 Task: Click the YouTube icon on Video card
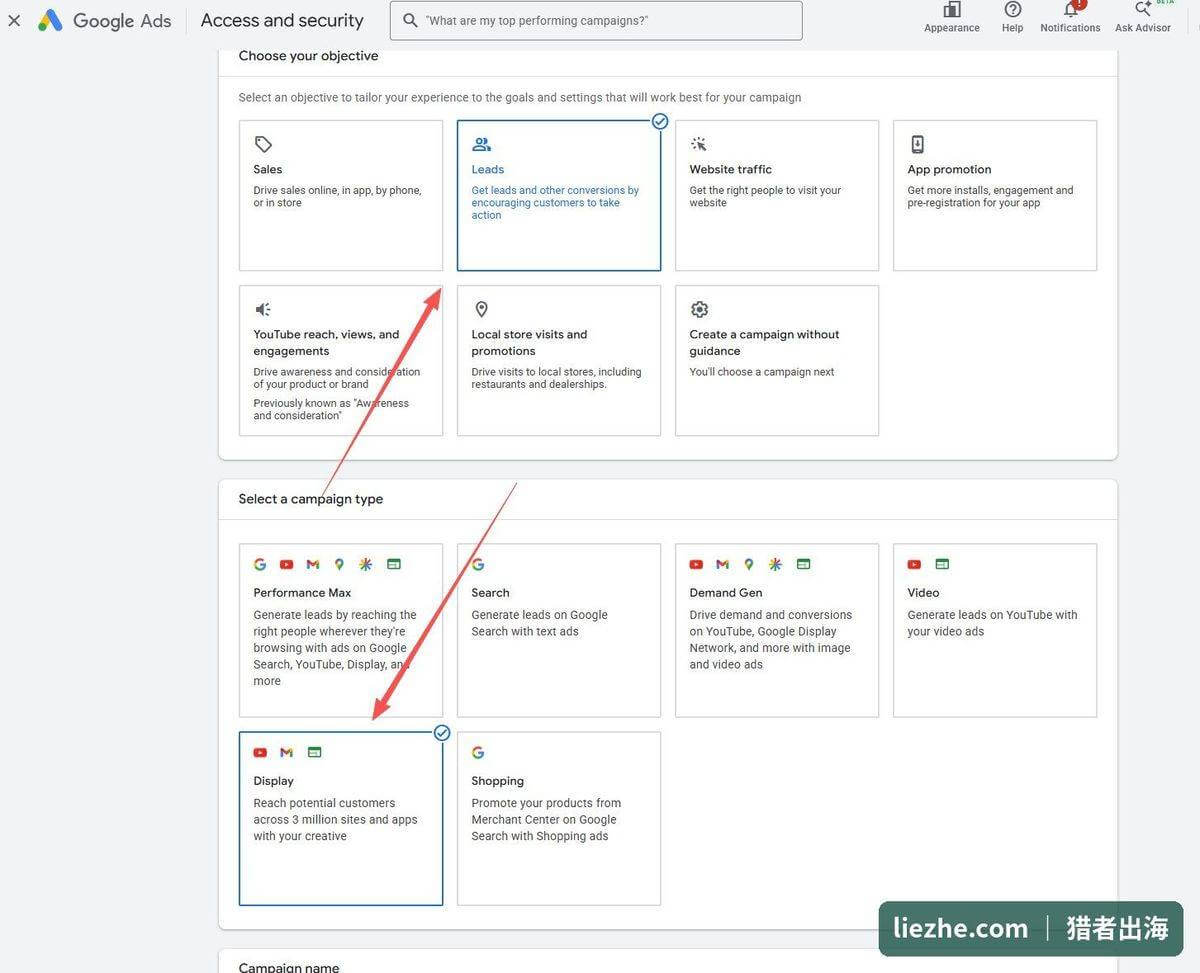914,564
